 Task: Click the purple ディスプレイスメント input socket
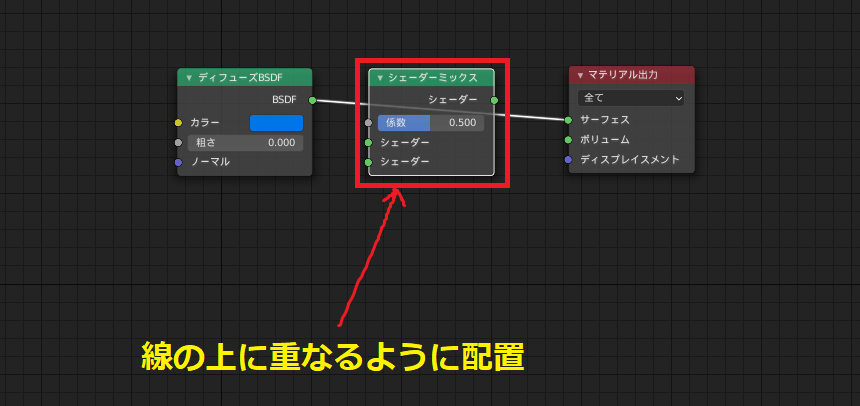click(x=568, y=160)
